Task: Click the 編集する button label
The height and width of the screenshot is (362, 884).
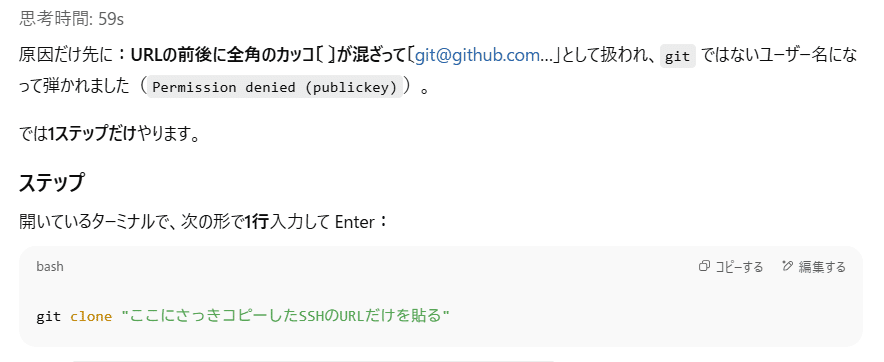Action: [x=822, y=267]
